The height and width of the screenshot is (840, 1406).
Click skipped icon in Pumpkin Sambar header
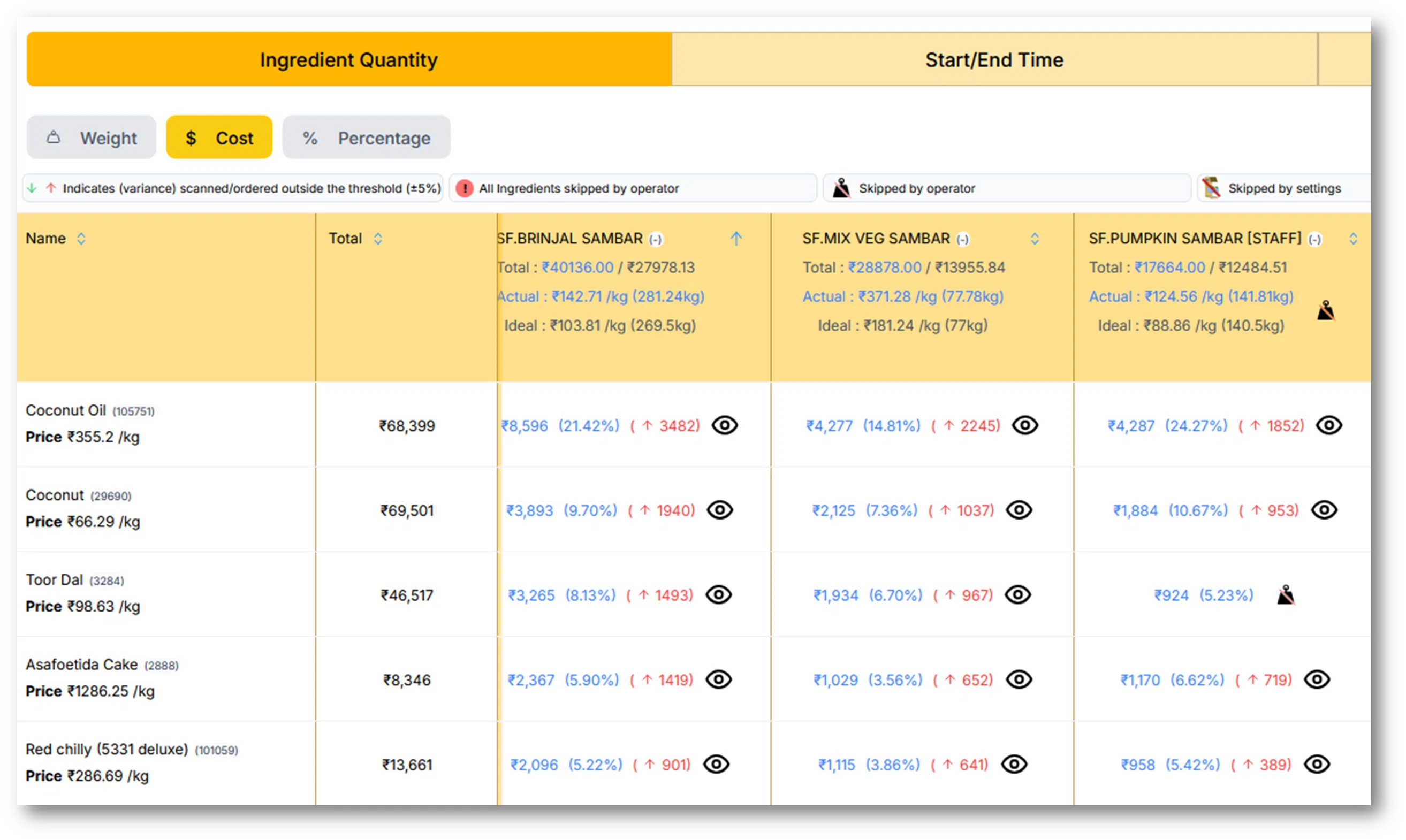coord(1325,311)
